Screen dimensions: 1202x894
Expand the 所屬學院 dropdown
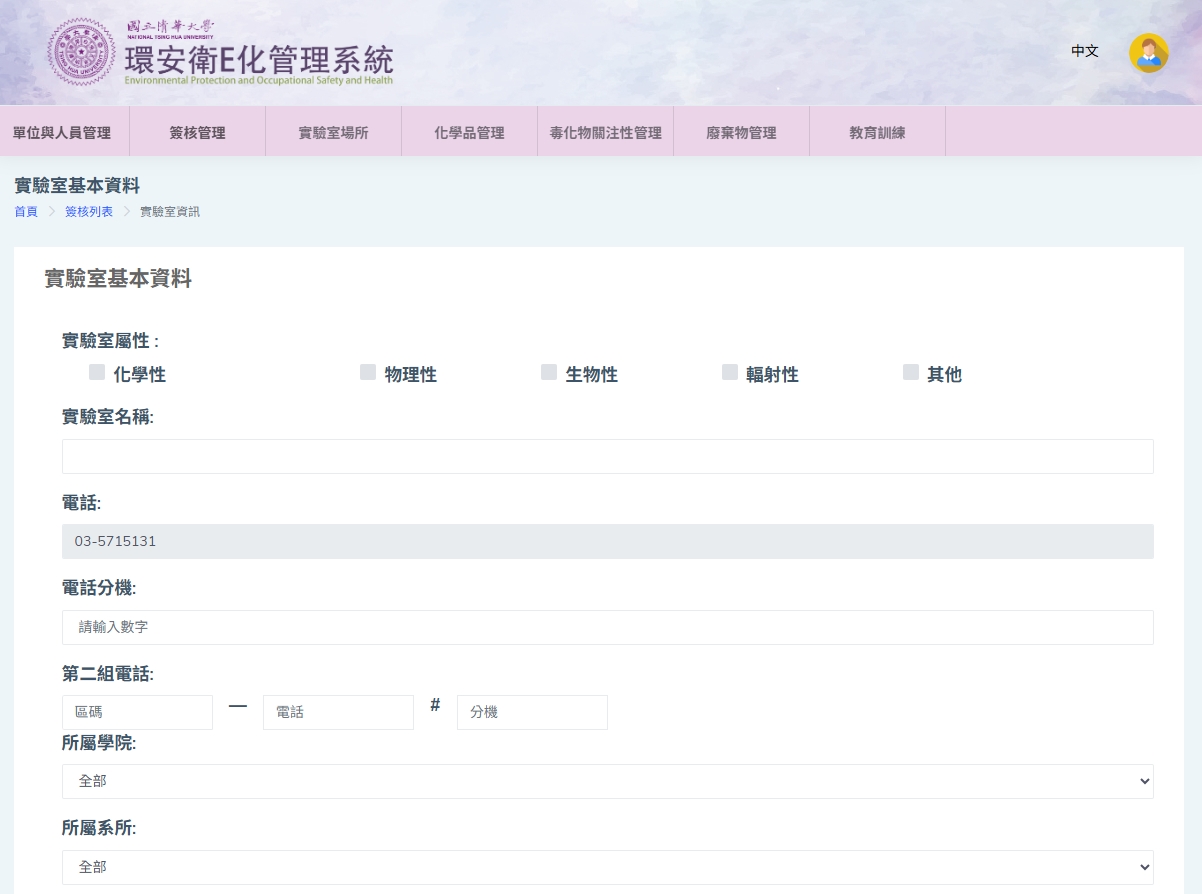coord(607,781)
